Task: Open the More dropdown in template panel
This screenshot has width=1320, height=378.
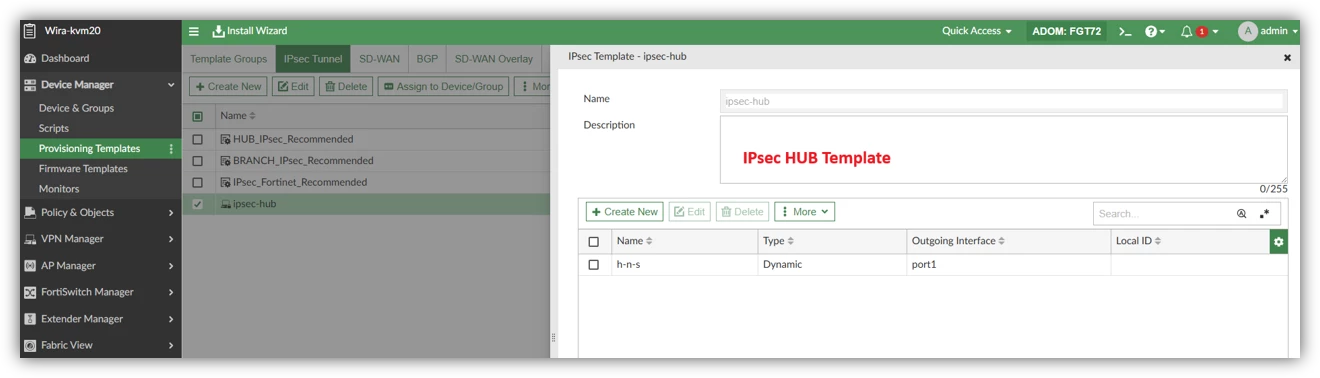Action: [x=804, y=212]
